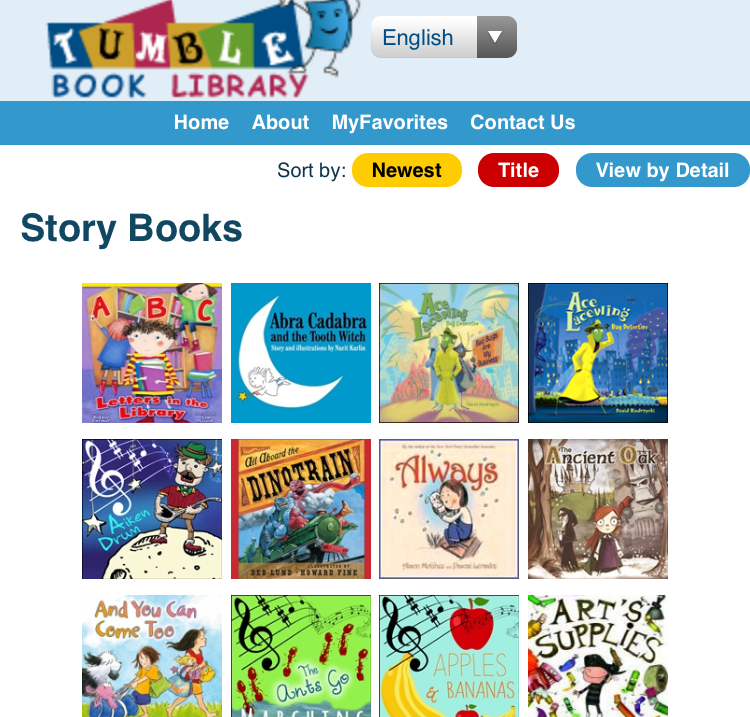Open MyFavorites page
This screenshot has width=750, height=717.
click(390, 122)
